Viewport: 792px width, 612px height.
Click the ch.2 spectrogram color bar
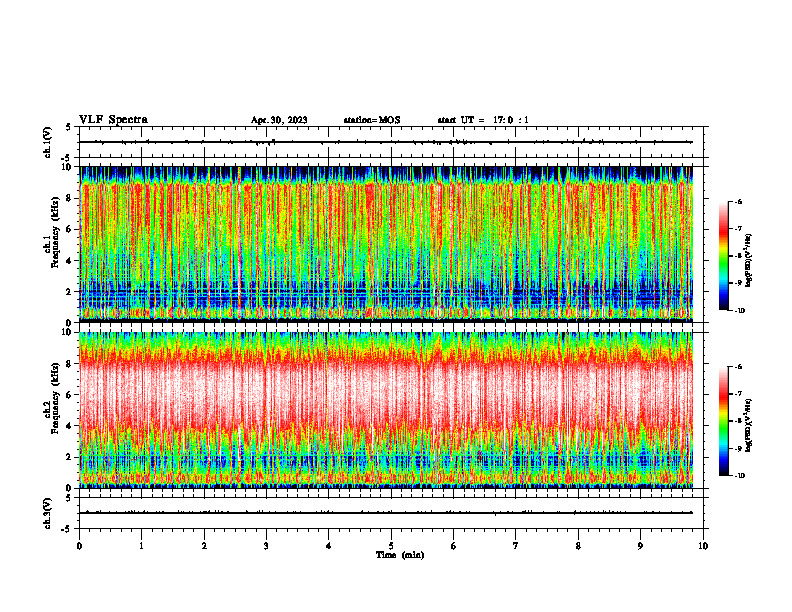[723, 421]
